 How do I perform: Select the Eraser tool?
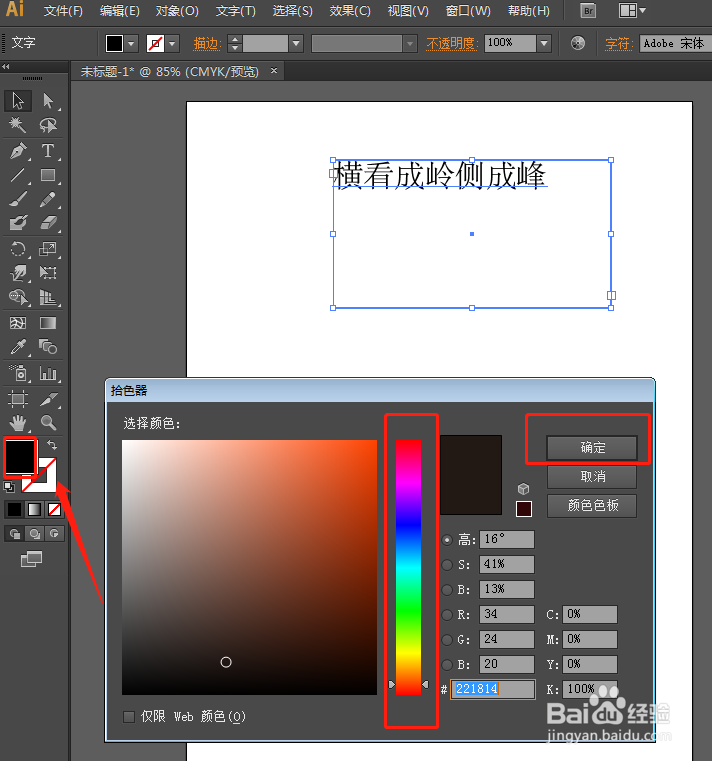pyautogui.click(x=48, y=223)
